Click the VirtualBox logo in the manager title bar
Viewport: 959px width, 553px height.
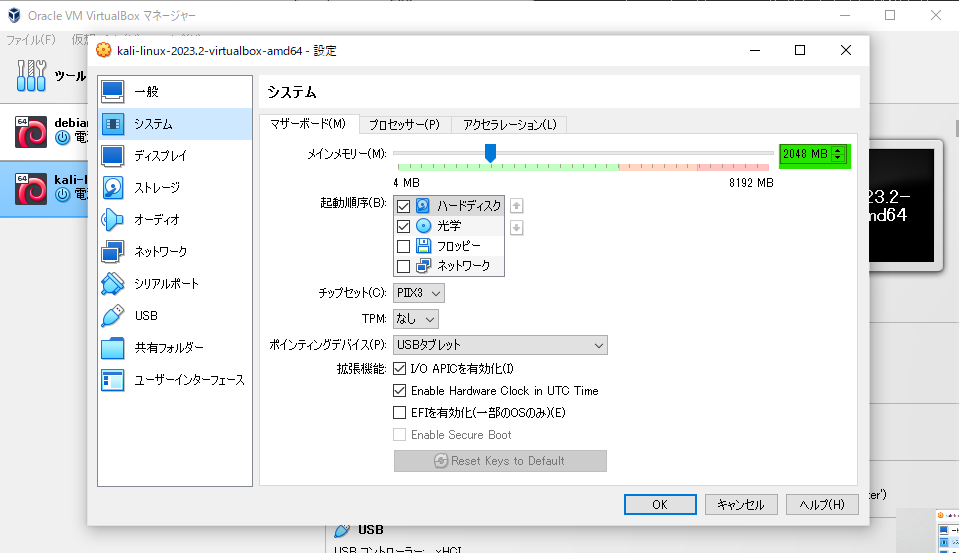14,15
